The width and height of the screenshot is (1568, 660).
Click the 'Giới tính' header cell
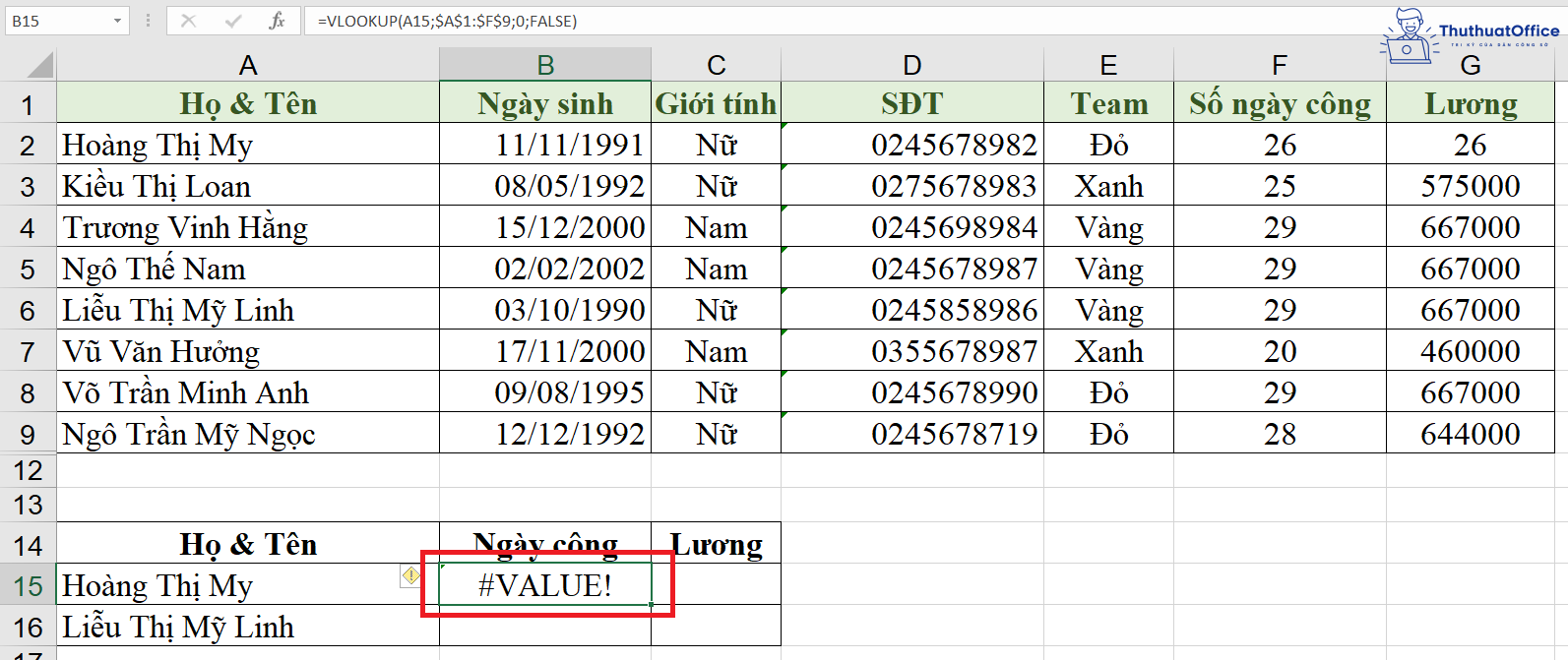717,103
